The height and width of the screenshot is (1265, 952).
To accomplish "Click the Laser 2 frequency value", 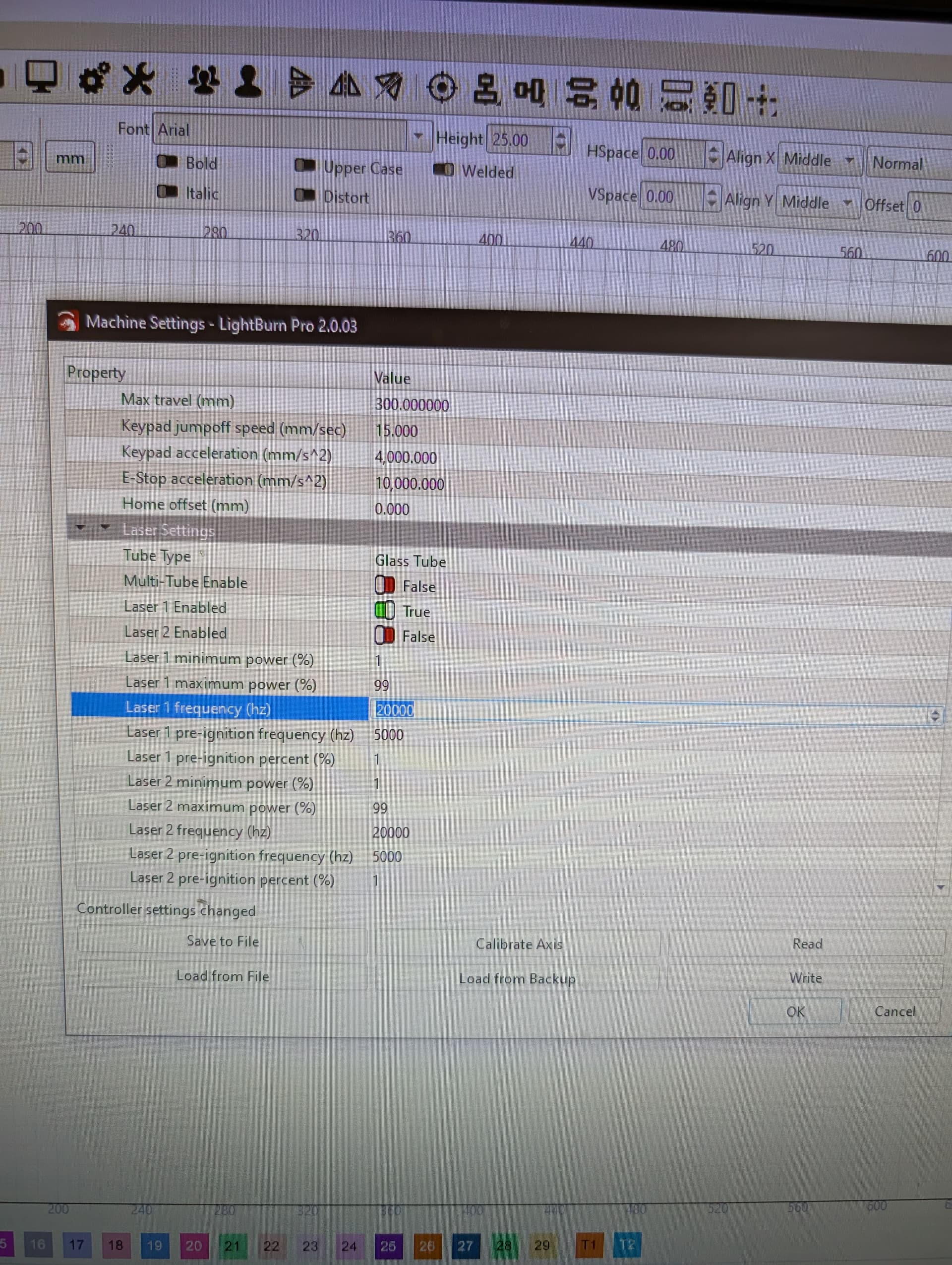I will point(391,832).
